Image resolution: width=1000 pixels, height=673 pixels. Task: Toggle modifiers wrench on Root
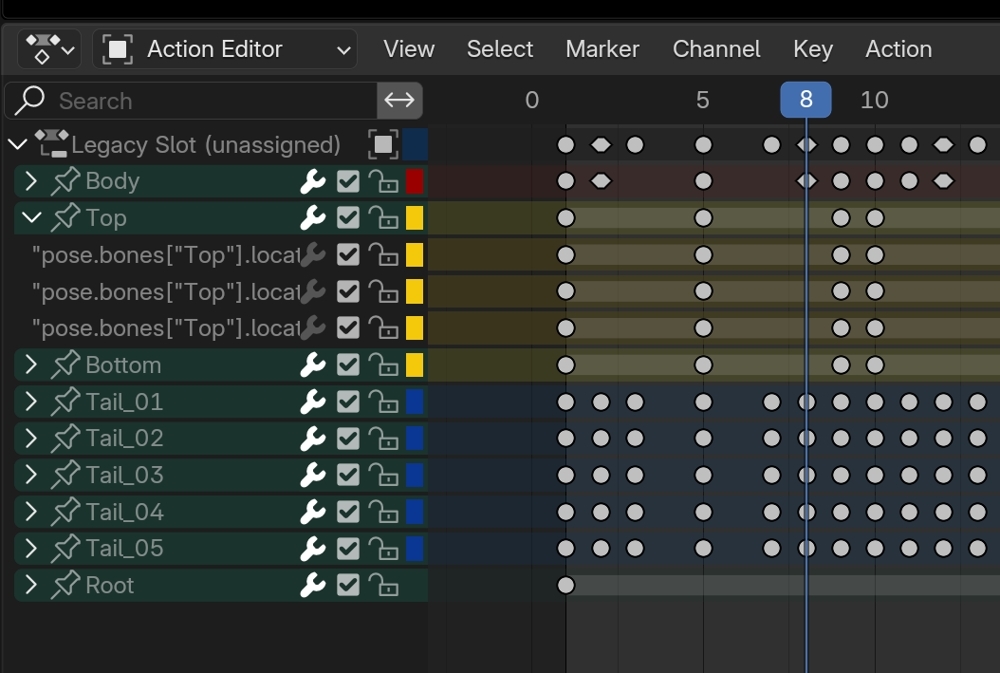pyautogui.click(x=312, y=586)
